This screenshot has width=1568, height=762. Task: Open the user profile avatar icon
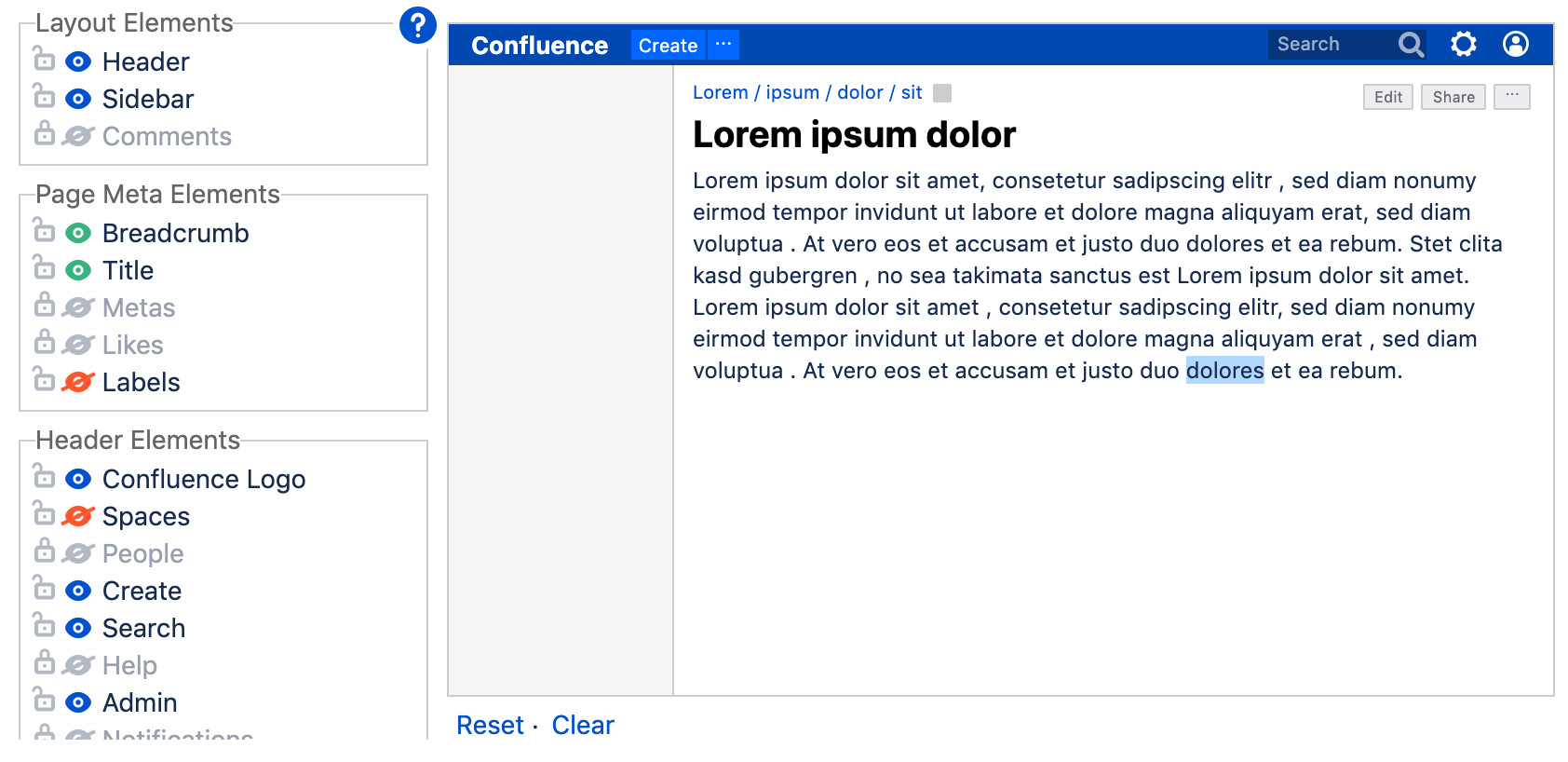[x=1516, y=44]
